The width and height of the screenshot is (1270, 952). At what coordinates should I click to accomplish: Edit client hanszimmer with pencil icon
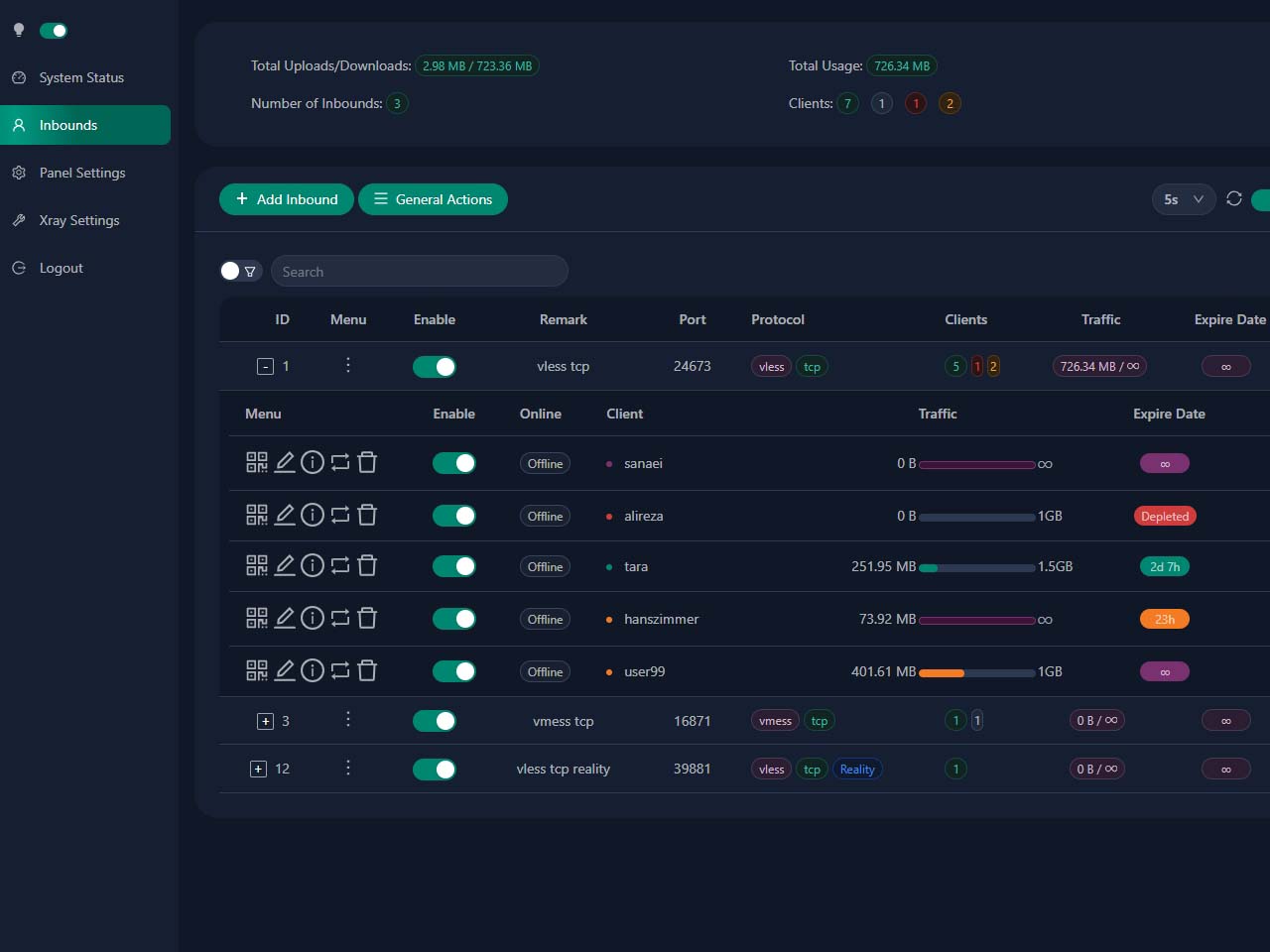pyautogui.click(x=285, y=618)
